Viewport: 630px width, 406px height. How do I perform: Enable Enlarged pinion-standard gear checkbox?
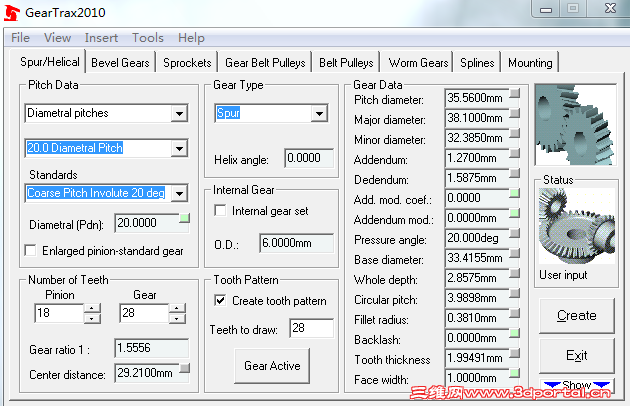(30, 250)
